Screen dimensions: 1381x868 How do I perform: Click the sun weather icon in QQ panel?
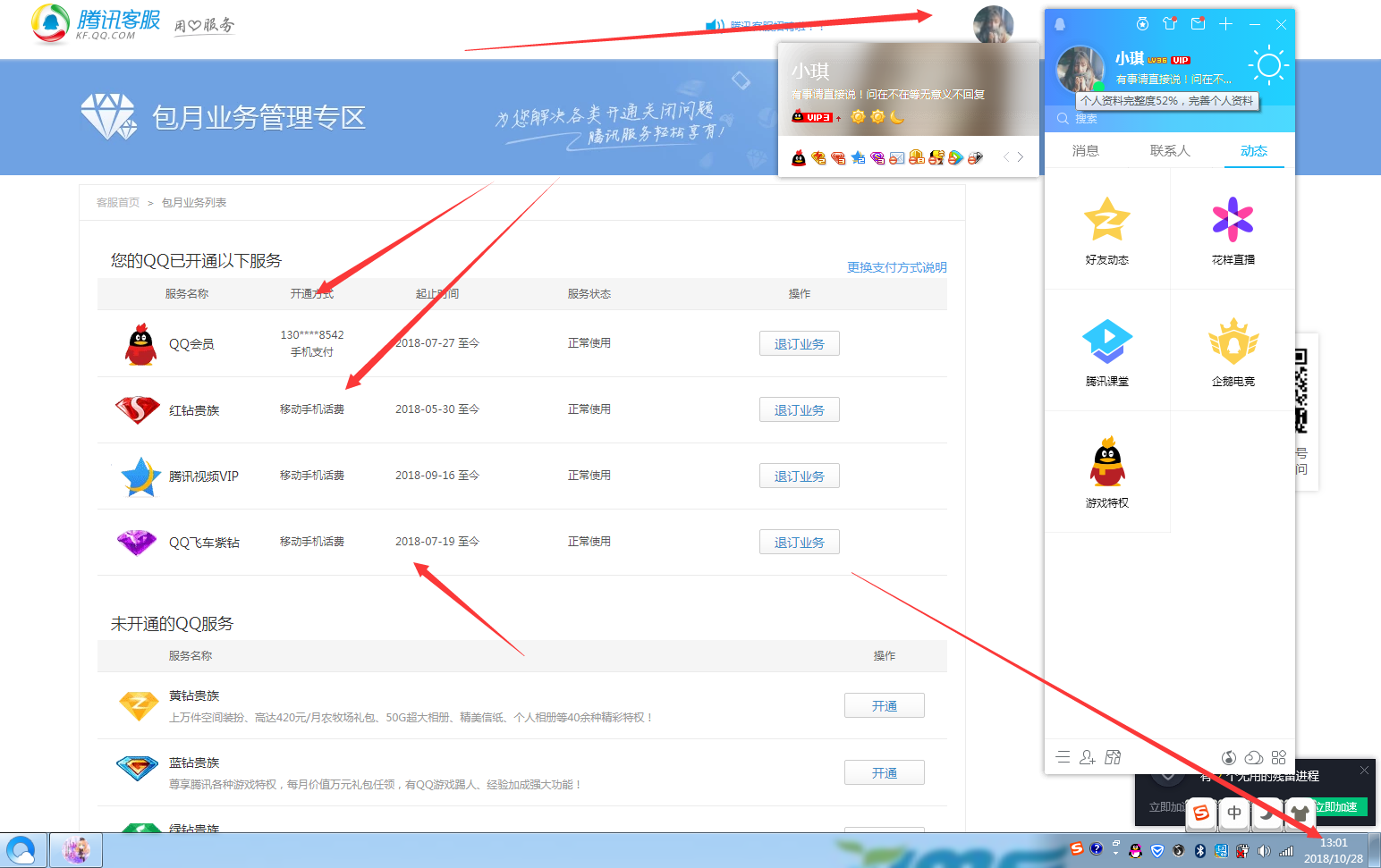(1268, 65)
